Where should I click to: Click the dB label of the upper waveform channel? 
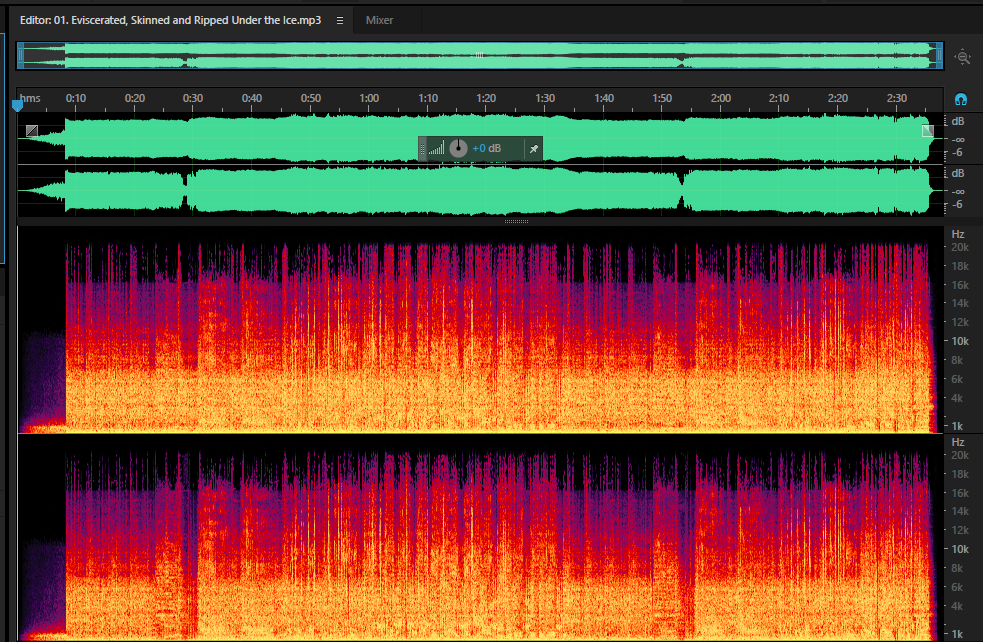point(958,122)
